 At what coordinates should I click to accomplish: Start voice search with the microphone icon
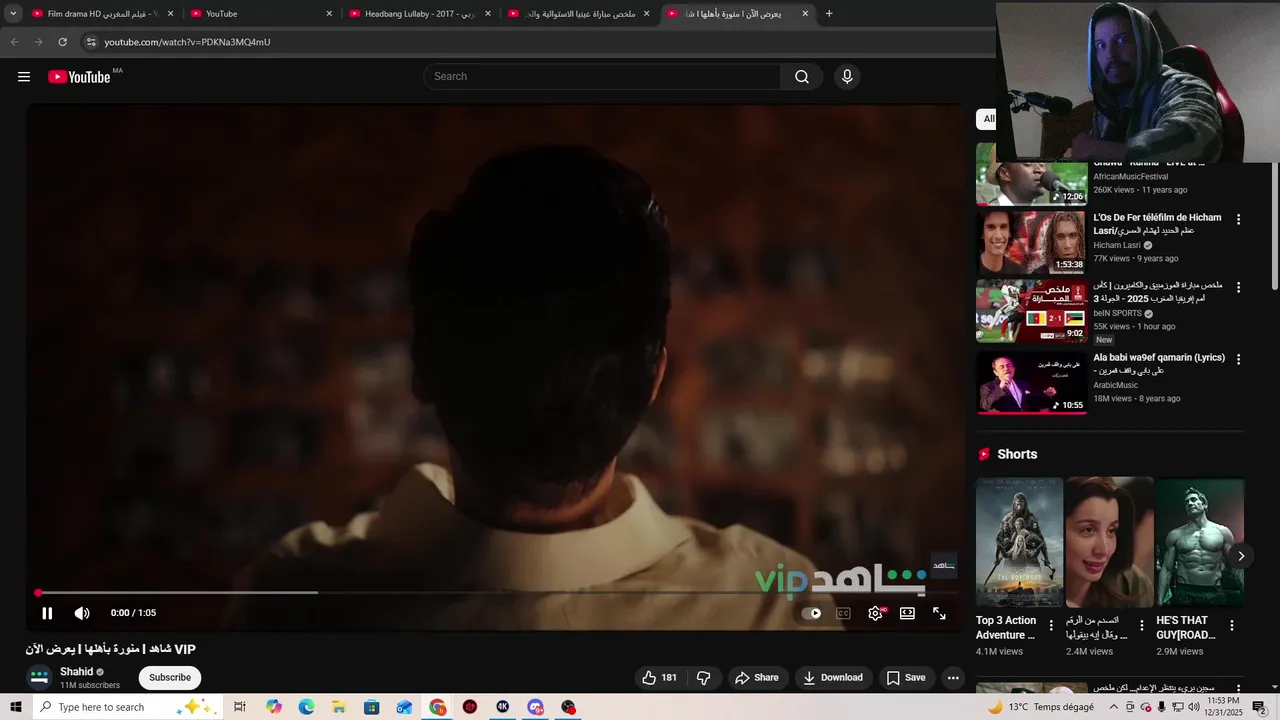point(847,77)
